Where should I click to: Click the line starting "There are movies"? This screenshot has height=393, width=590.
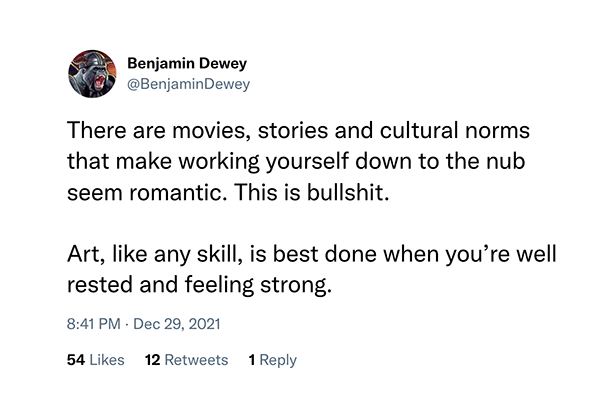coord(298,130)
